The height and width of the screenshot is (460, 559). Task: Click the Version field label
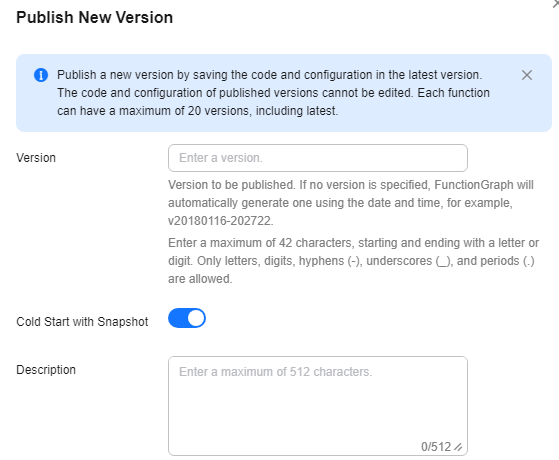point(36,158)
